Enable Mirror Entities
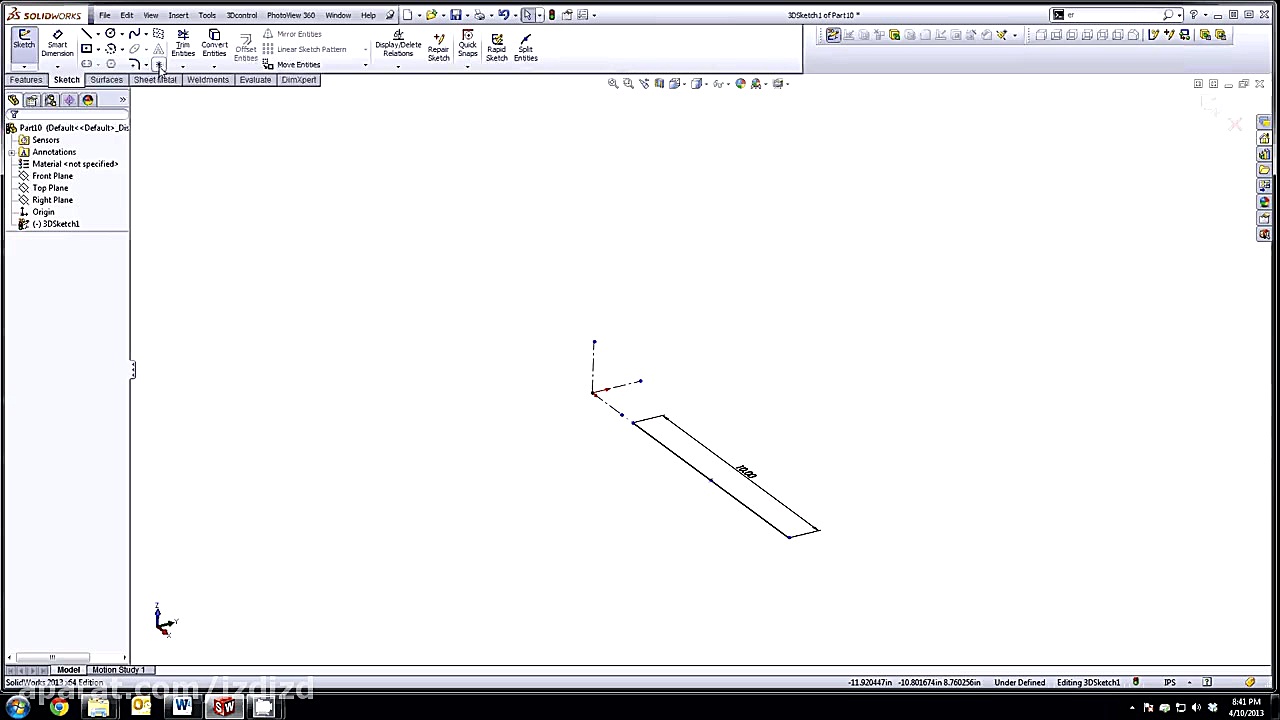 click(x=299, y=34)
